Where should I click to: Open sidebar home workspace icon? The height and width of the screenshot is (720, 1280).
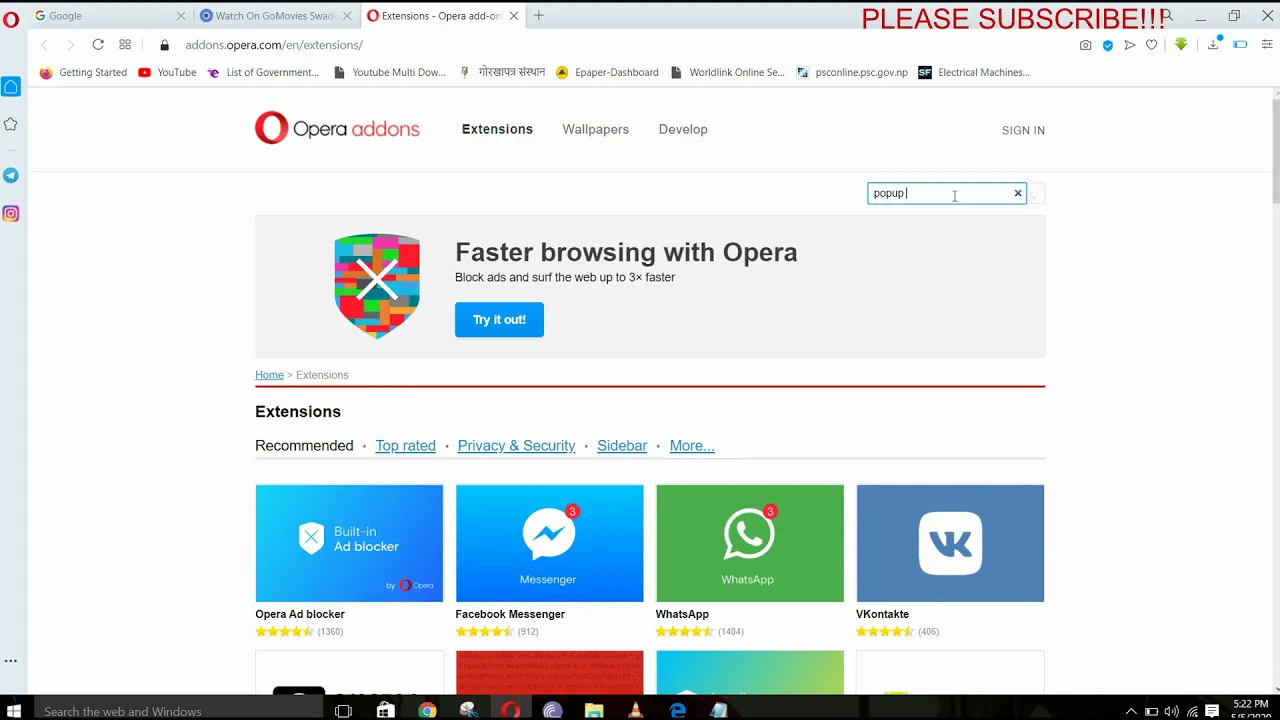[x=11, y=87]
